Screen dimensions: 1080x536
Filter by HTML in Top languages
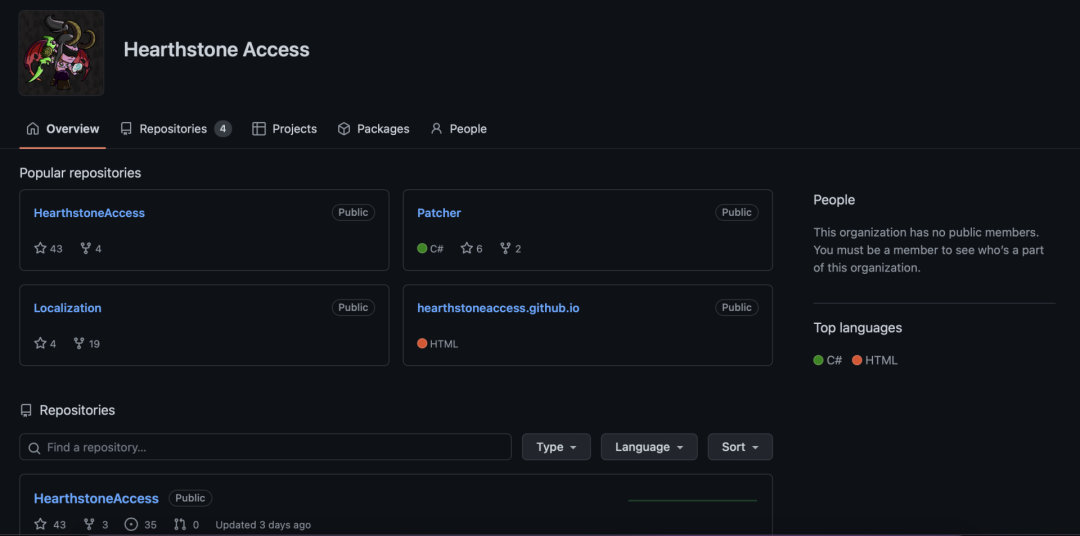point(875,360)
